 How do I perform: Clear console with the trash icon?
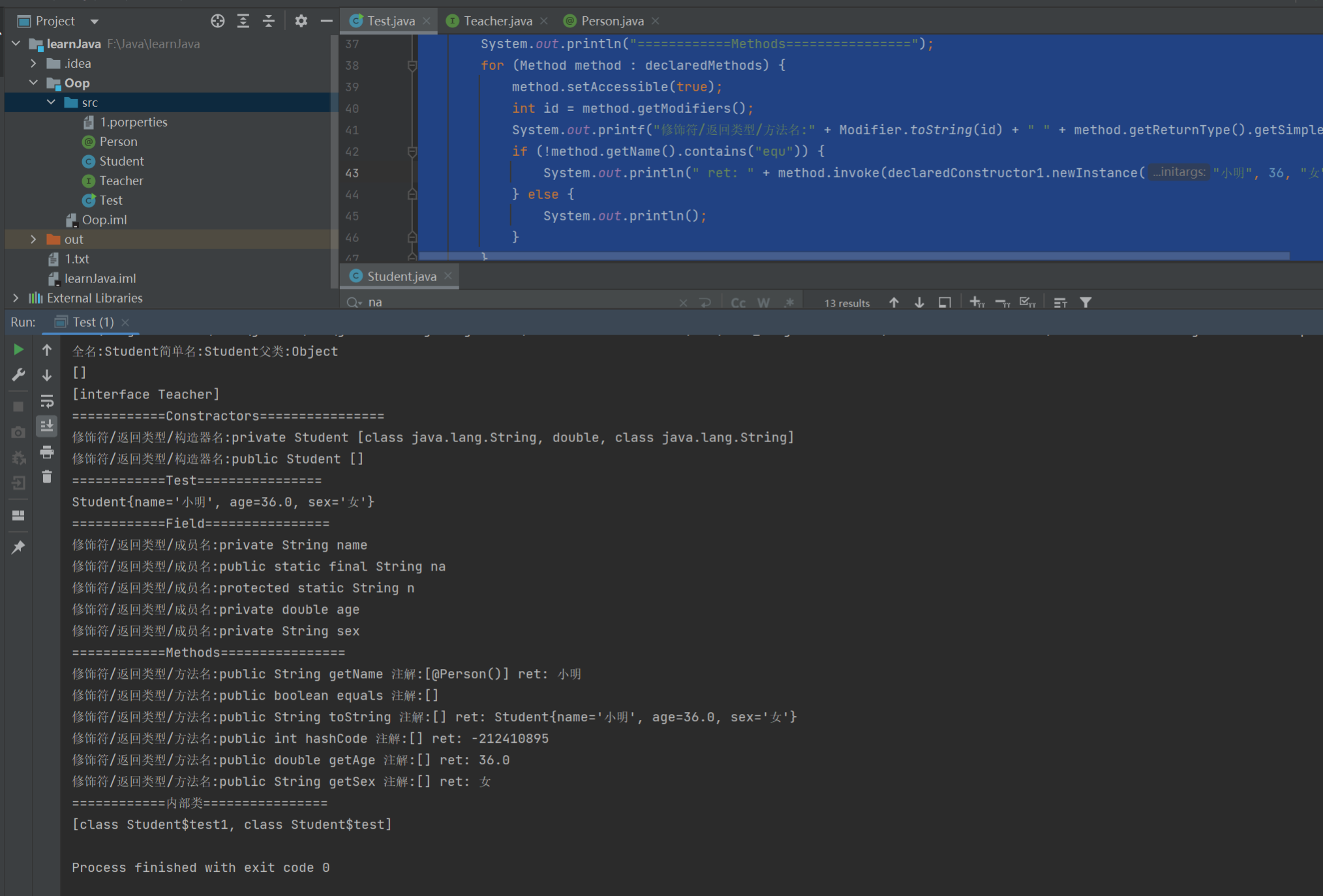tap(47, 477)
